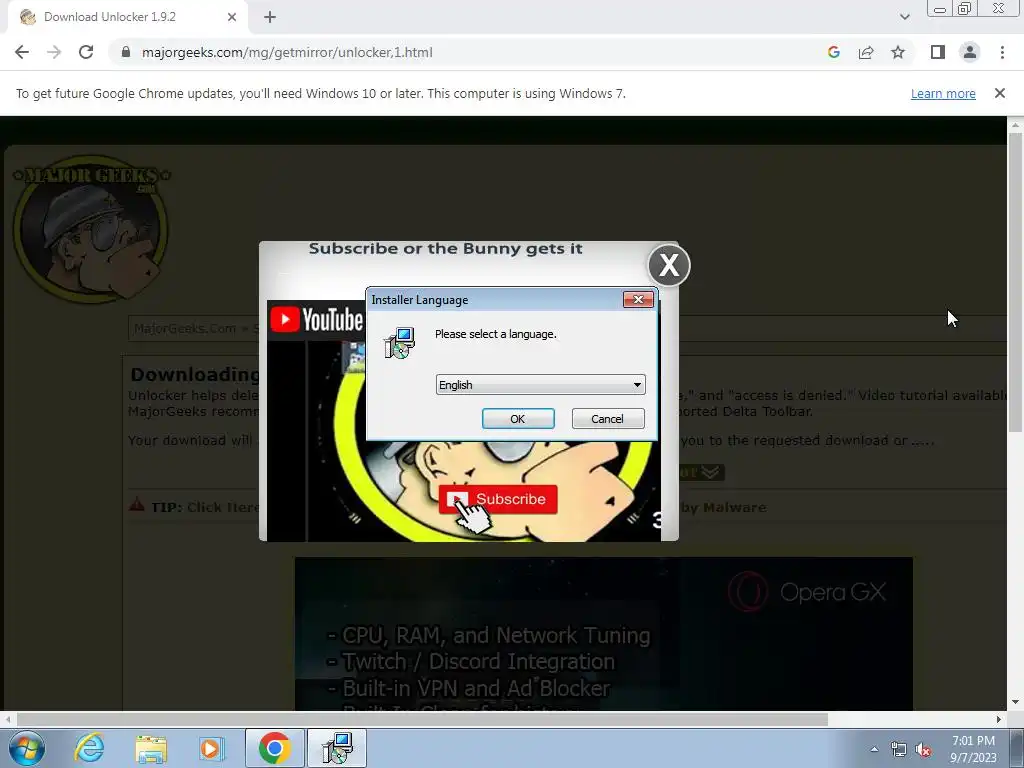Open the English language dropdown
The width and height of the screenshot is (1024, 768).
click(540, 385)
